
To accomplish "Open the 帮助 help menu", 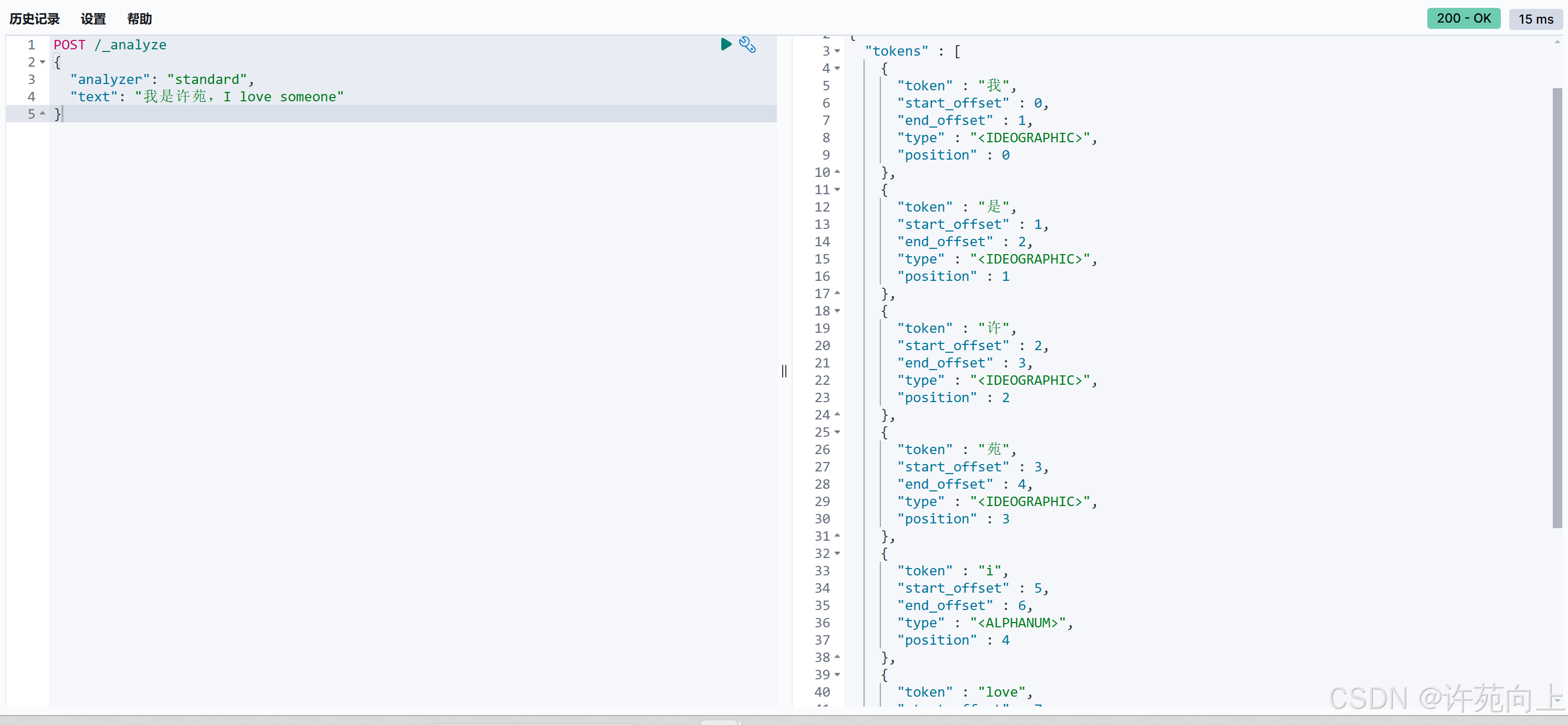I will pos(140,19).
